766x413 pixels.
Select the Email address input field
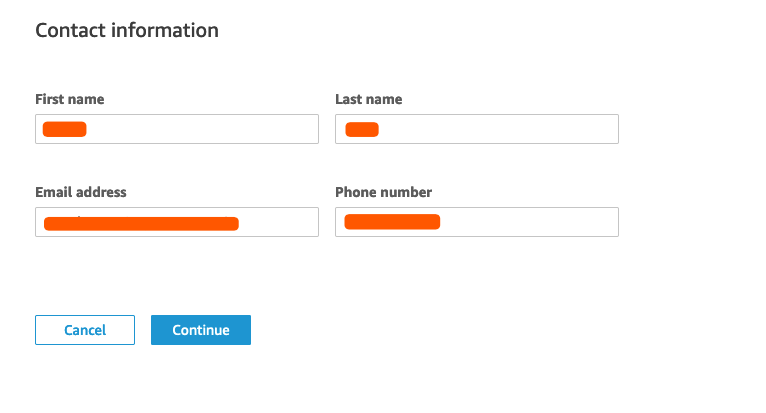177,222
